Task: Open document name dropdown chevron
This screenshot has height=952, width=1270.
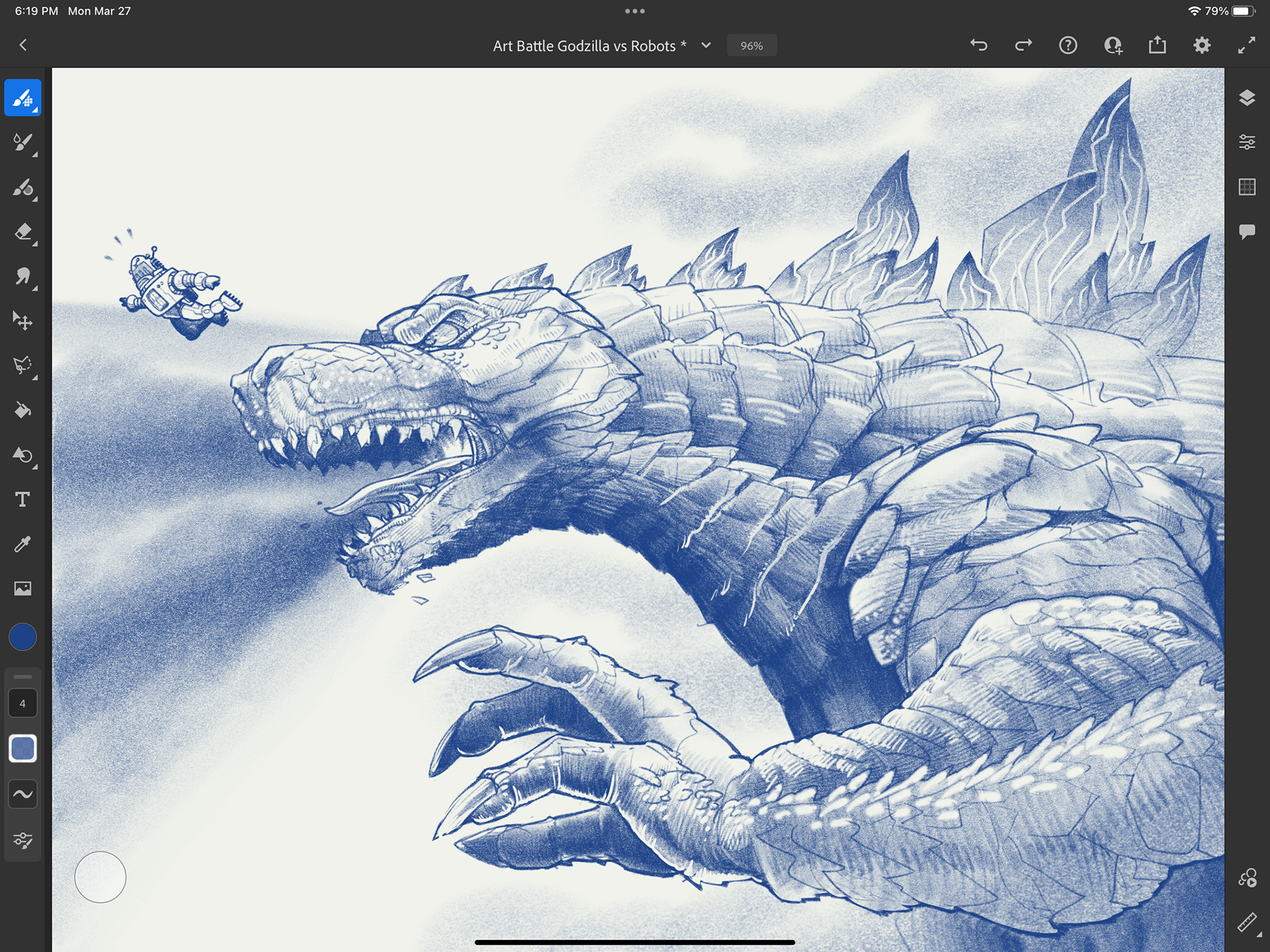Action: tap(706, 45)
